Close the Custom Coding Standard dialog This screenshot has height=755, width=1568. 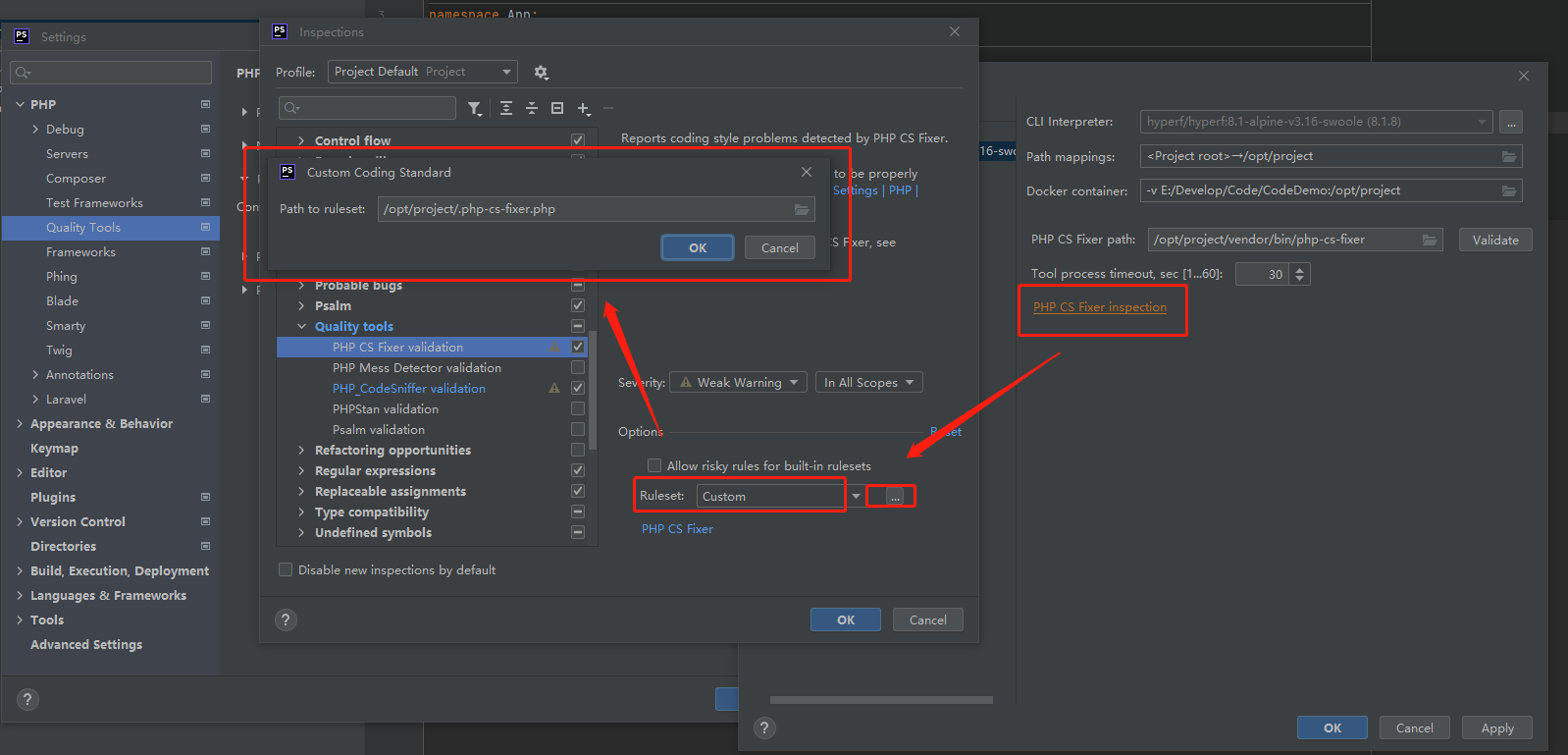807,172
